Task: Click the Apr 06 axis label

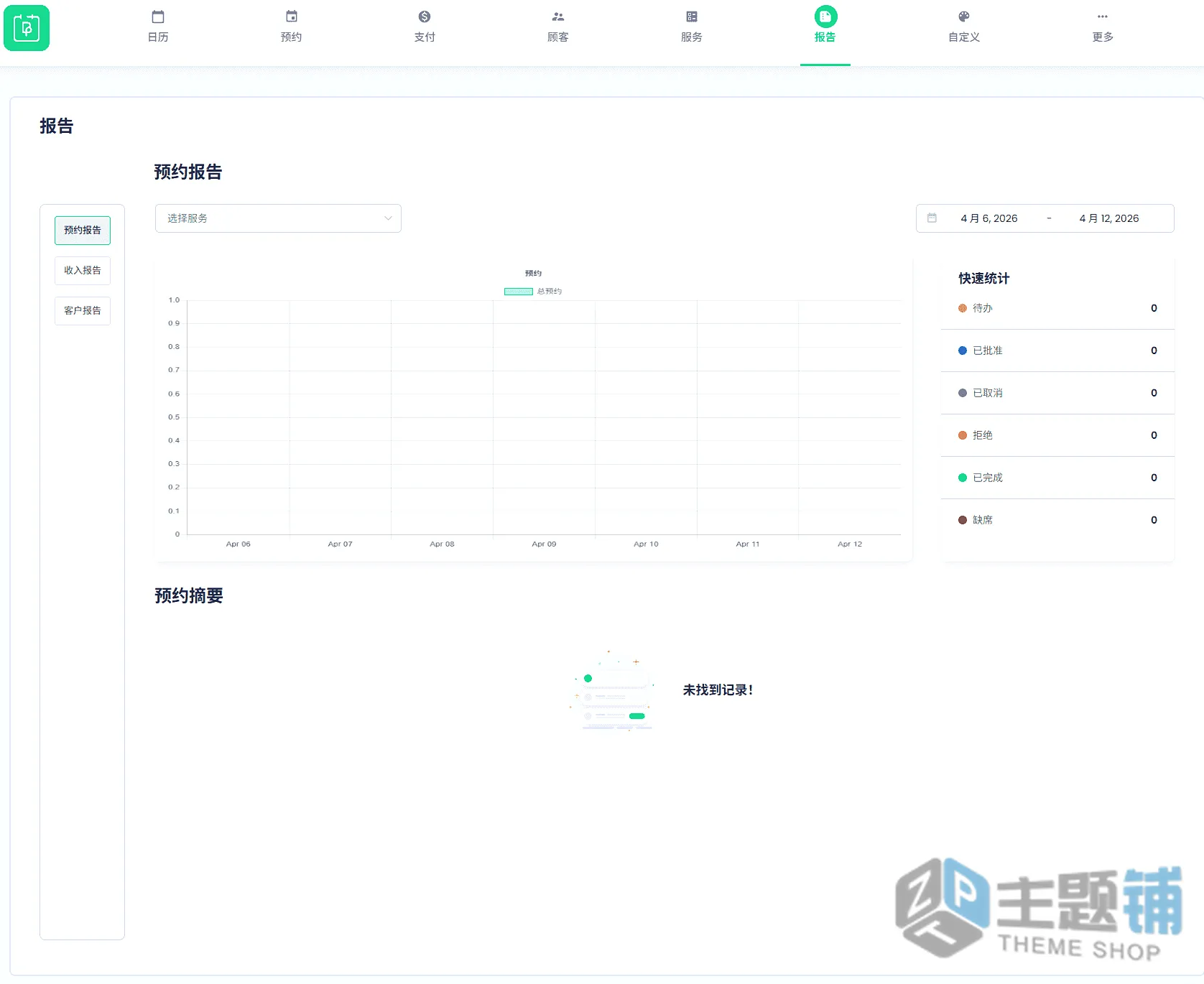Action: [239, 544]
